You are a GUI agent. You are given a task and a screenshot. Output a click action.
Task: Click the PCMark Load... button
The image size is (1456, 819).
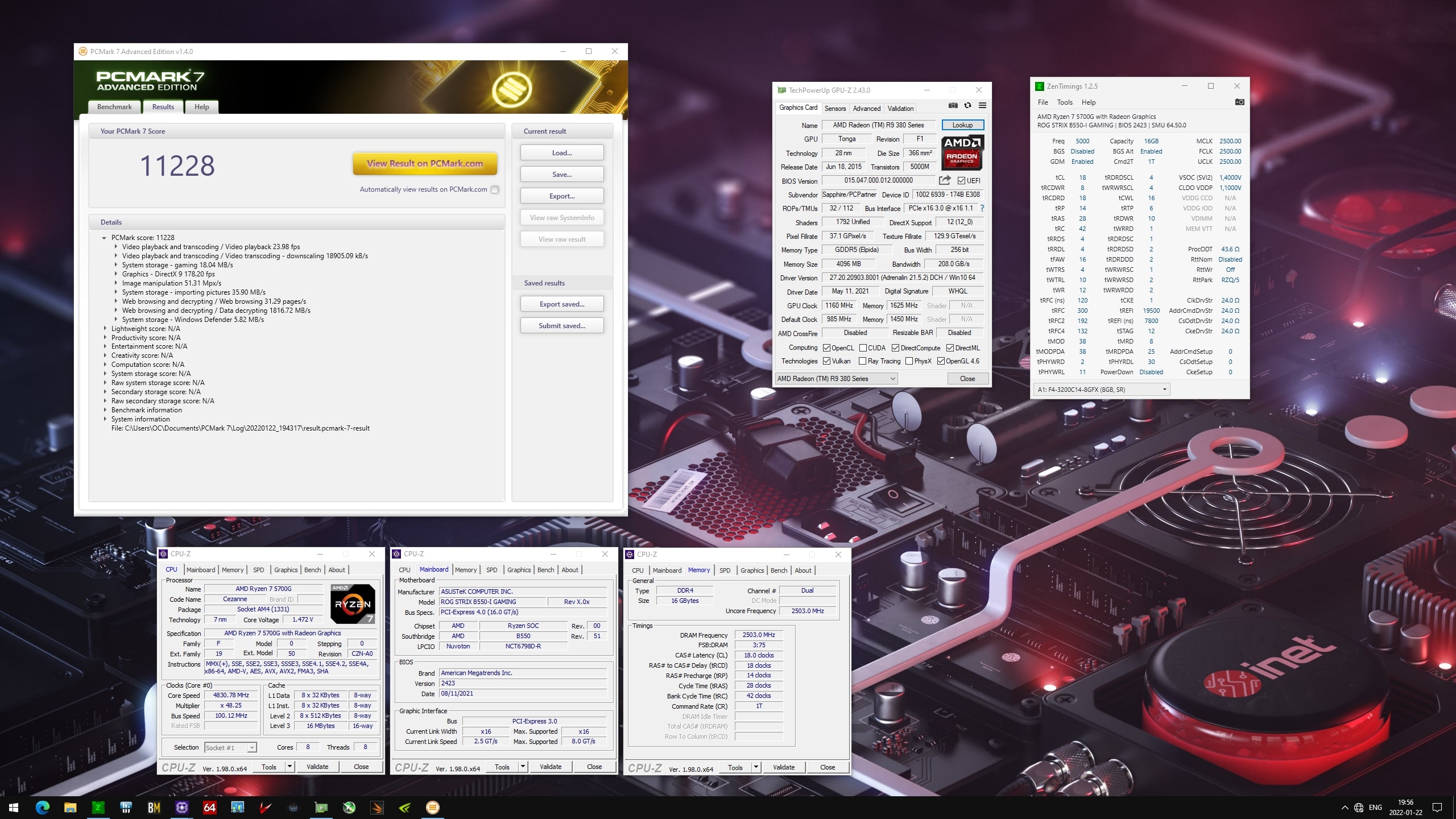(562, 152)
